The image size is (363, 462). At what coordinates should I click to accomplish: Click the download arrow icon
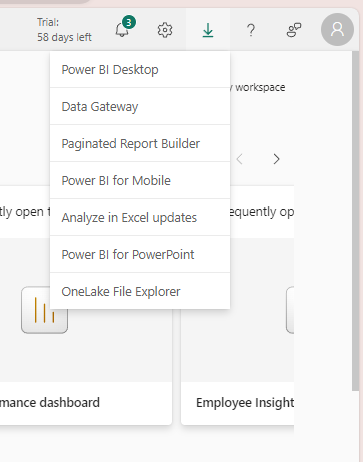click(x=208, y=30)
